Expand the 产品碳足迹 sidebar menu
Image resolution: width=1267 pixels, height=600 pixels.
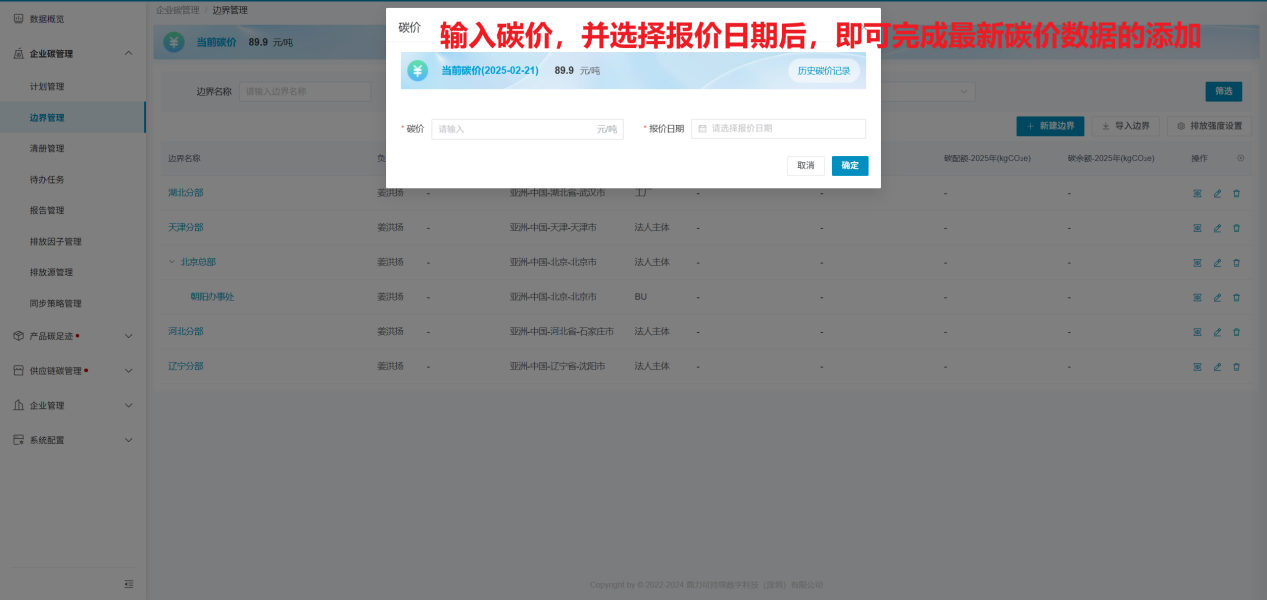click(x=128, y=336)
